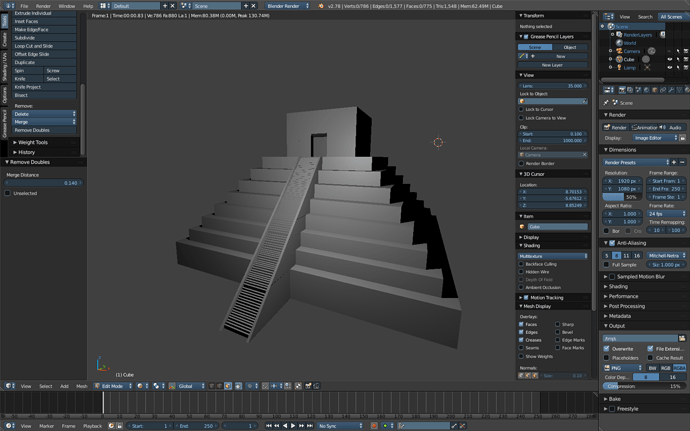Click the Subdivide button
Image resolution: width=690 pixels, height=431 pixels.
tap(44, 38)
